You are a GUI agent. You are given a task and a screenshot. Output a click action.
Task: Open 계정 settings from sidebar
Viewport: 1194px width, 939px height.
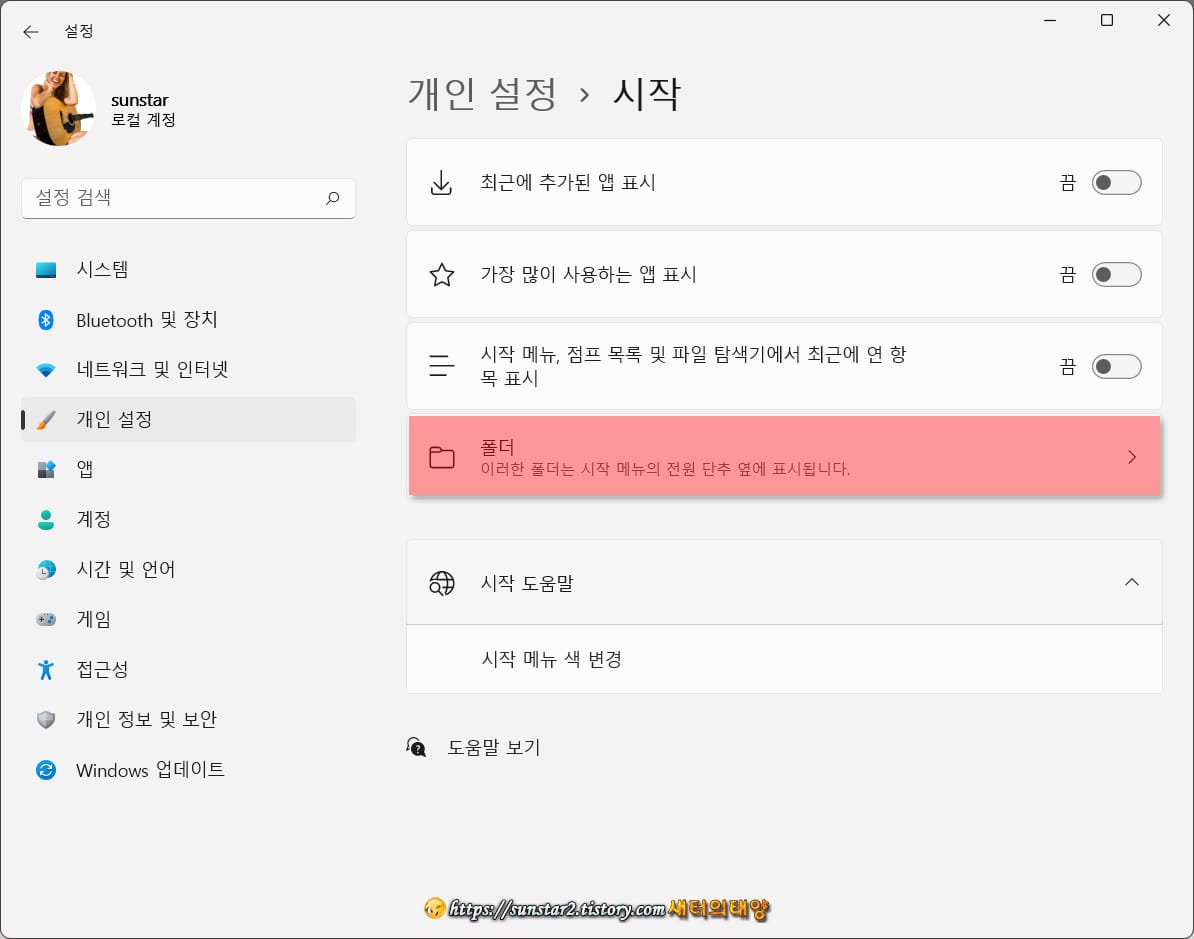45,519
